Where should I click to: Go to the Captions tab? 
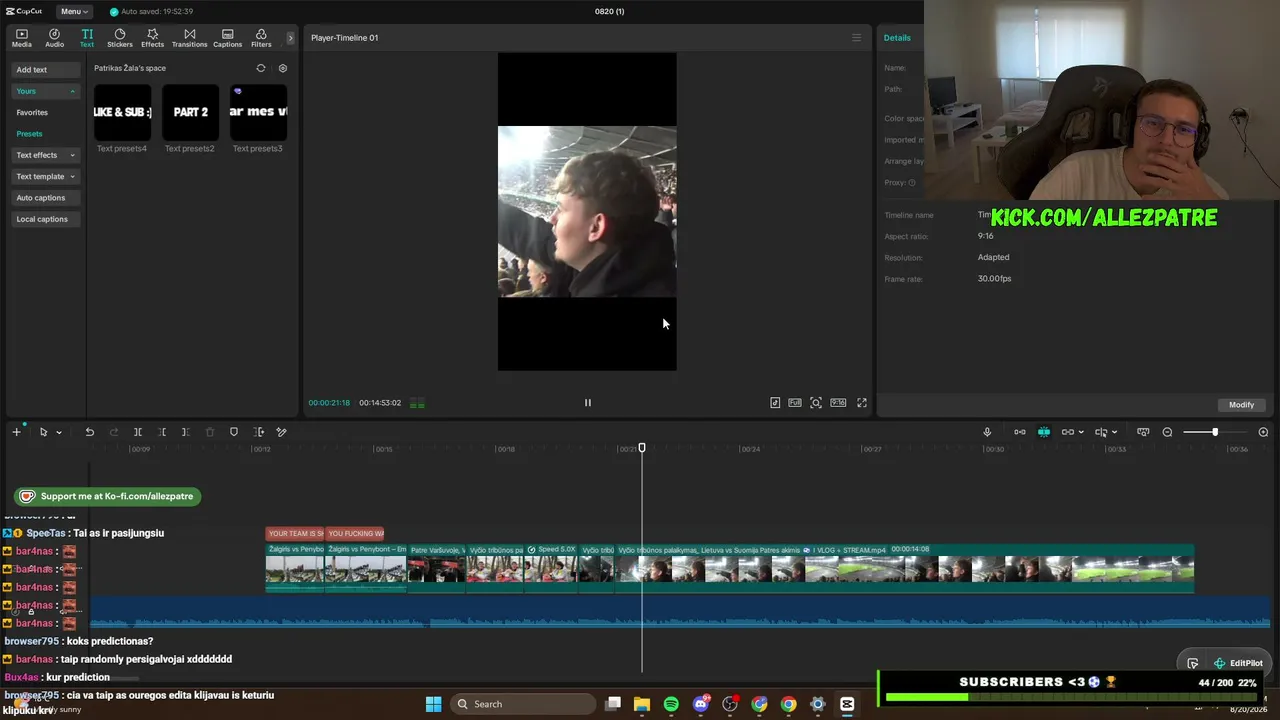click(227, 38)
